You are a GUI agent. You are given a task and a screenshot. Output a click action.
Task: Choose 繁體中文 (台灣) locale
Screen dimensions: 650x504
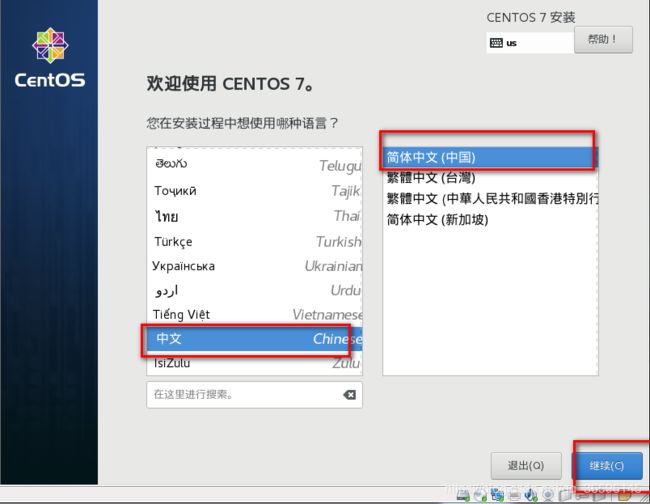click(490, 178)
